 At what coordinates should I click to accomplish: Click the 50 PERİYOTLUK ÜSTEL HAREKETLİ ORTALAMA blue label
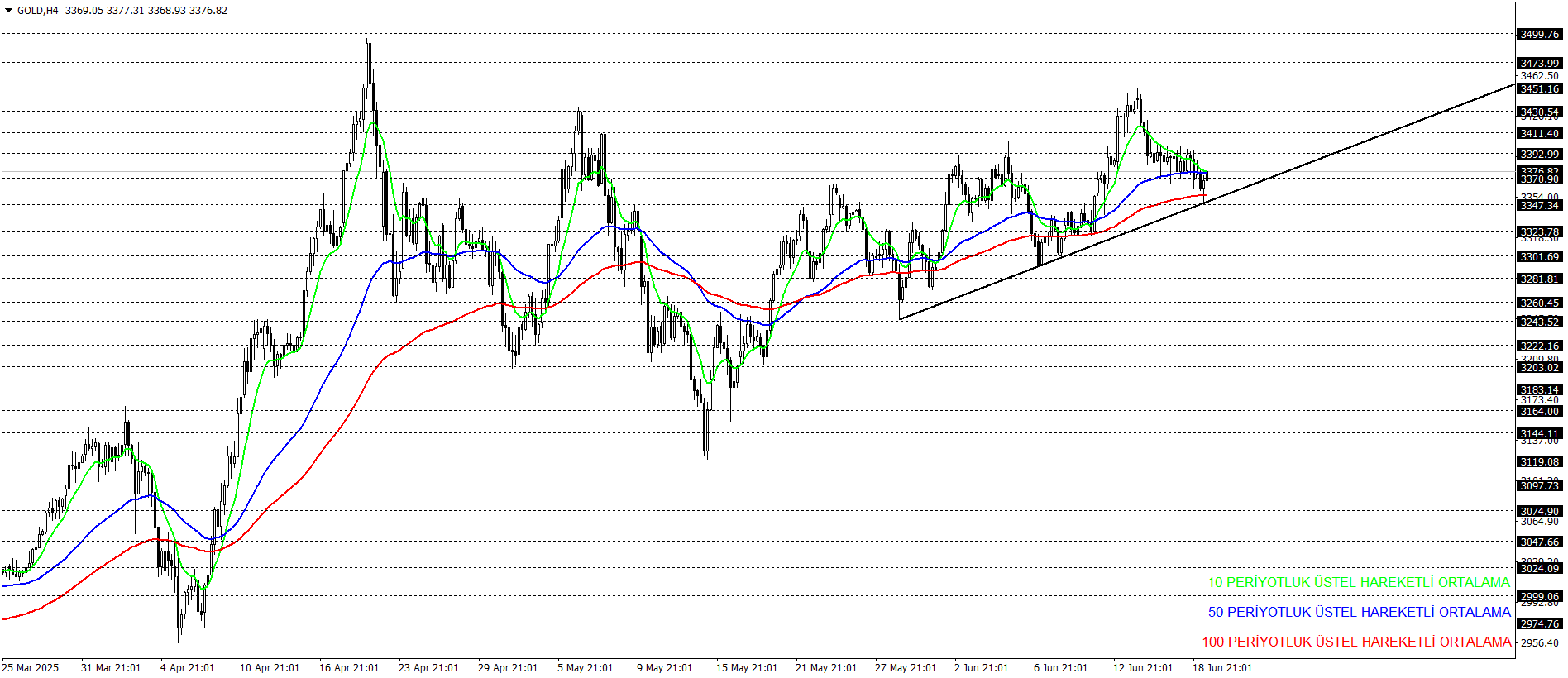coord(1359,612)
